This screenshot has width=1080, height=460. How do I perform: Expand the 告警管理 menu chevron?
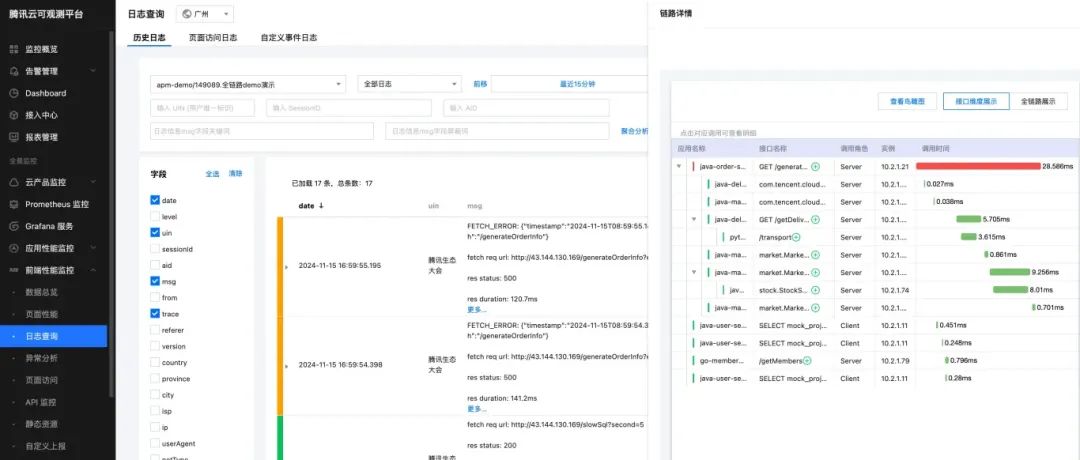coord(94,72)
